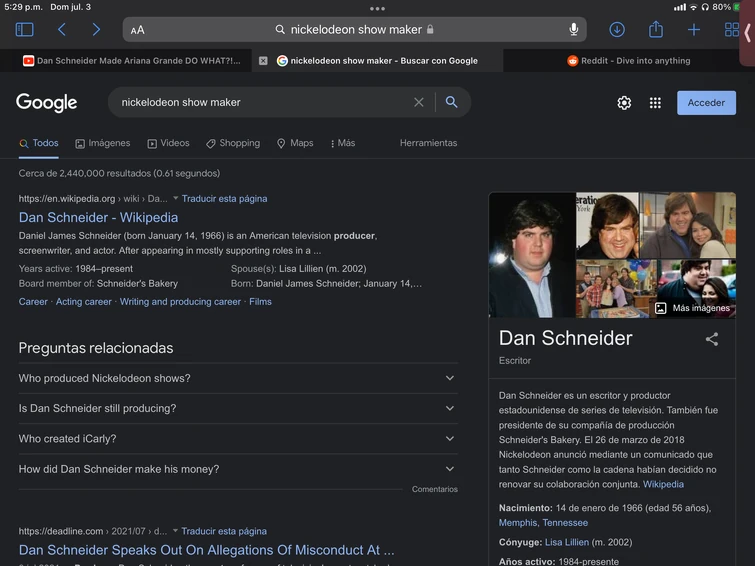Switch to the Reddit tab
This screenshot has width=755, height=566.
click(628, 61)
